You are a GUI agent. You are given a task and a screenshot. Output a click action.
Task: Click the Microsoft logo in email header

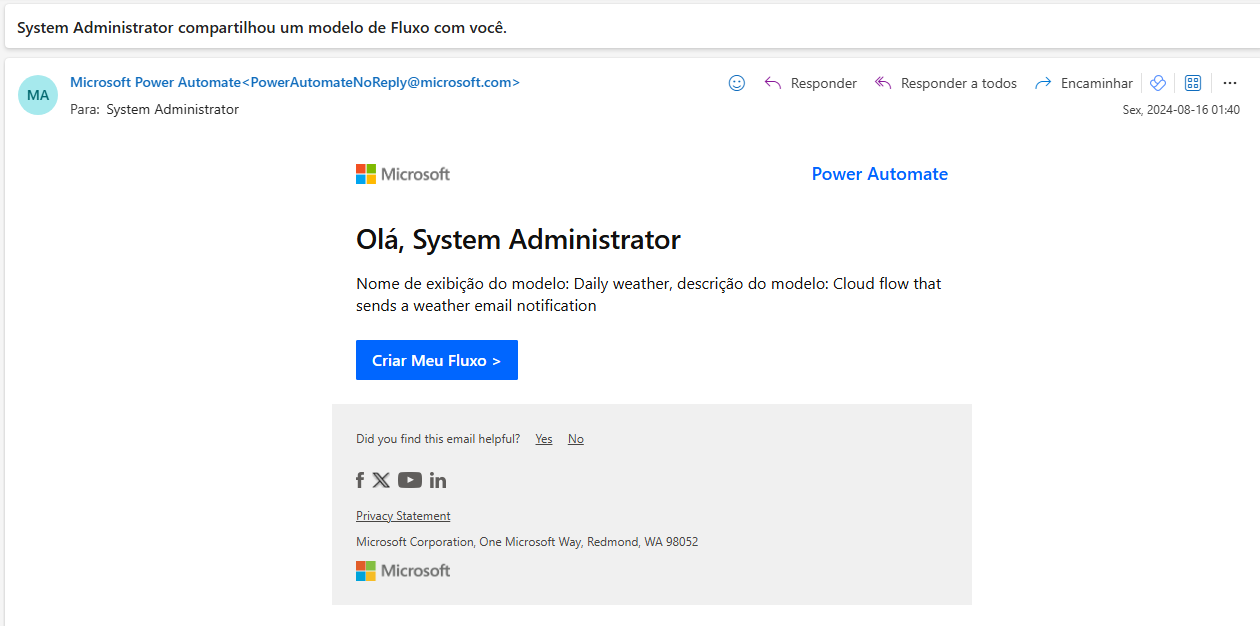click(403, 174)
